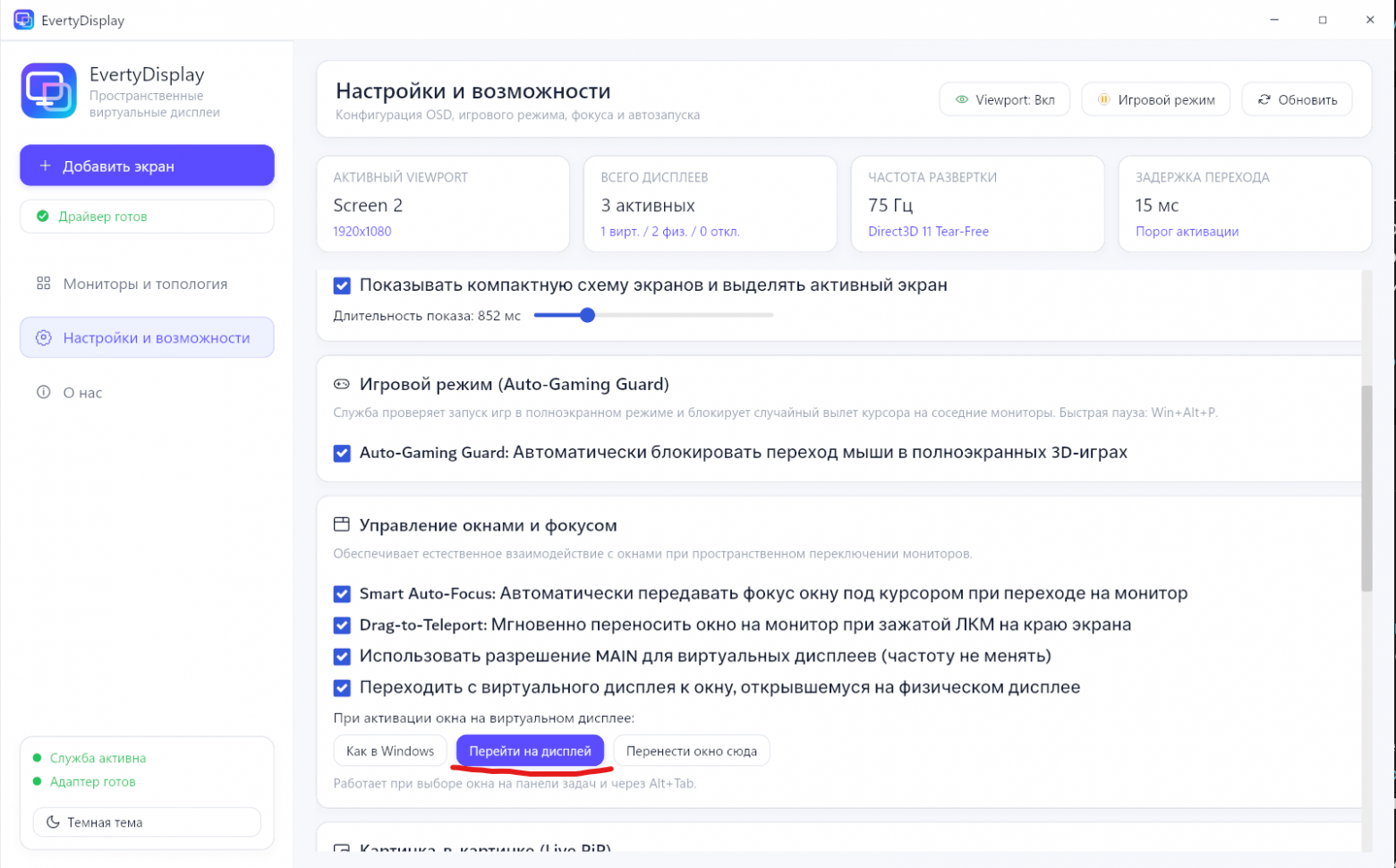
Task: Uncheck Использовать разрешение MAIN checkbox
Action: (342, 657)
